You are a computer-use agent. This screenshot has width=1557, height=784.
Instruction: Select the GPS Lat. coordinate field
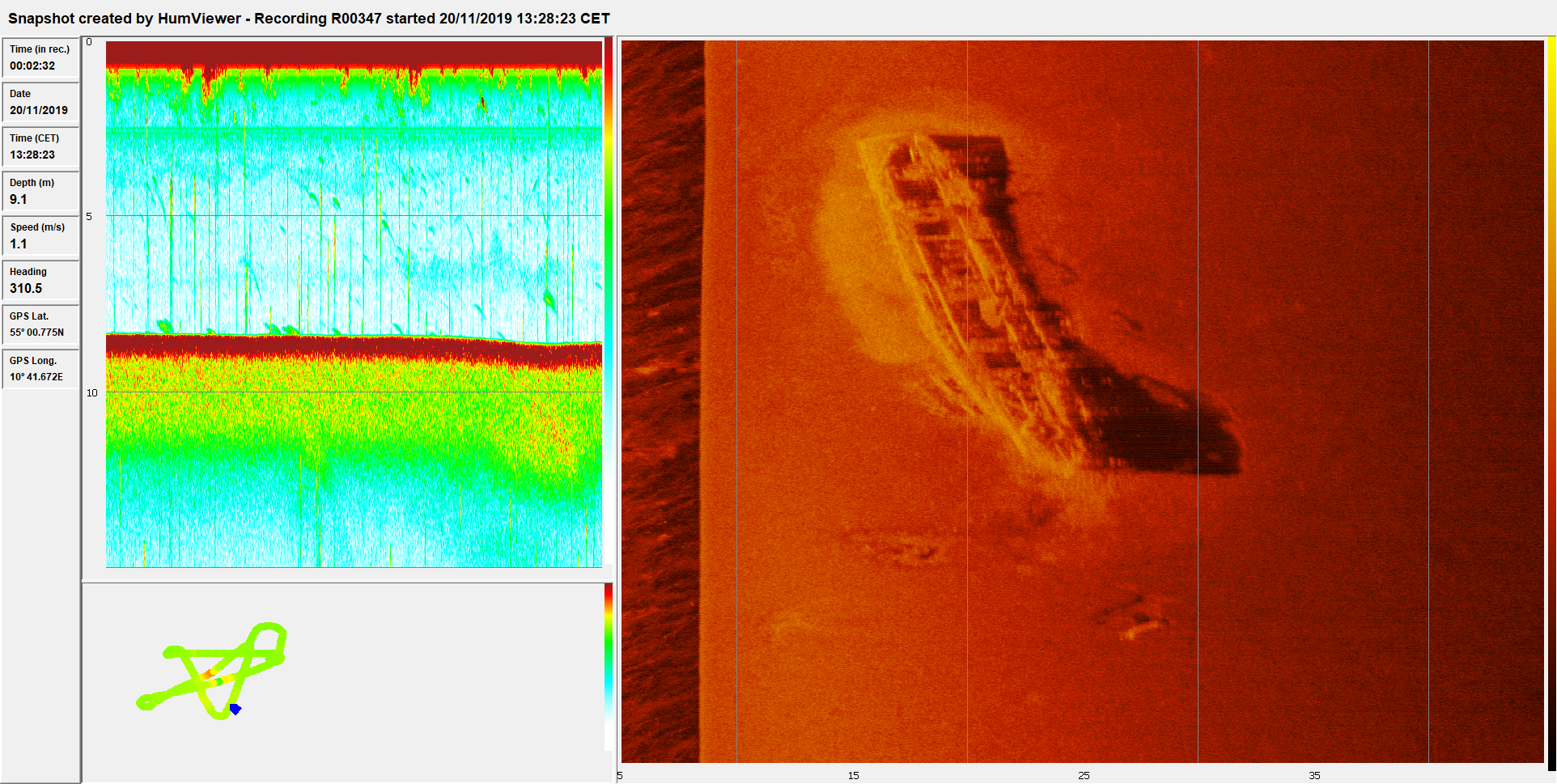(x=40, y=325)
